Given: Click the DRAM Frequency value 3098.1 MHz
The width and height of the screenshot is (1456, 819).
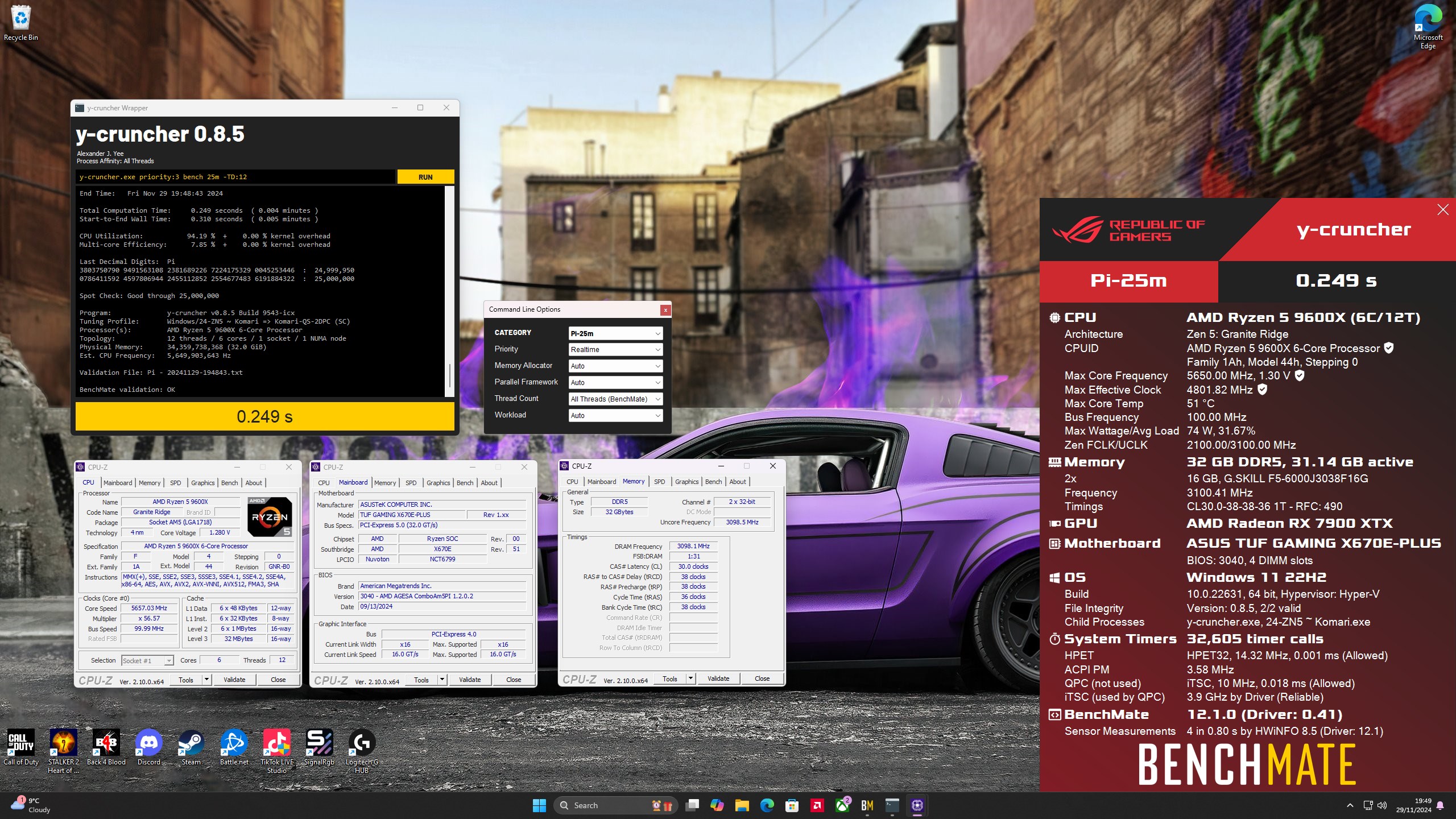Looking at the screenshot, I should point(693,546).
